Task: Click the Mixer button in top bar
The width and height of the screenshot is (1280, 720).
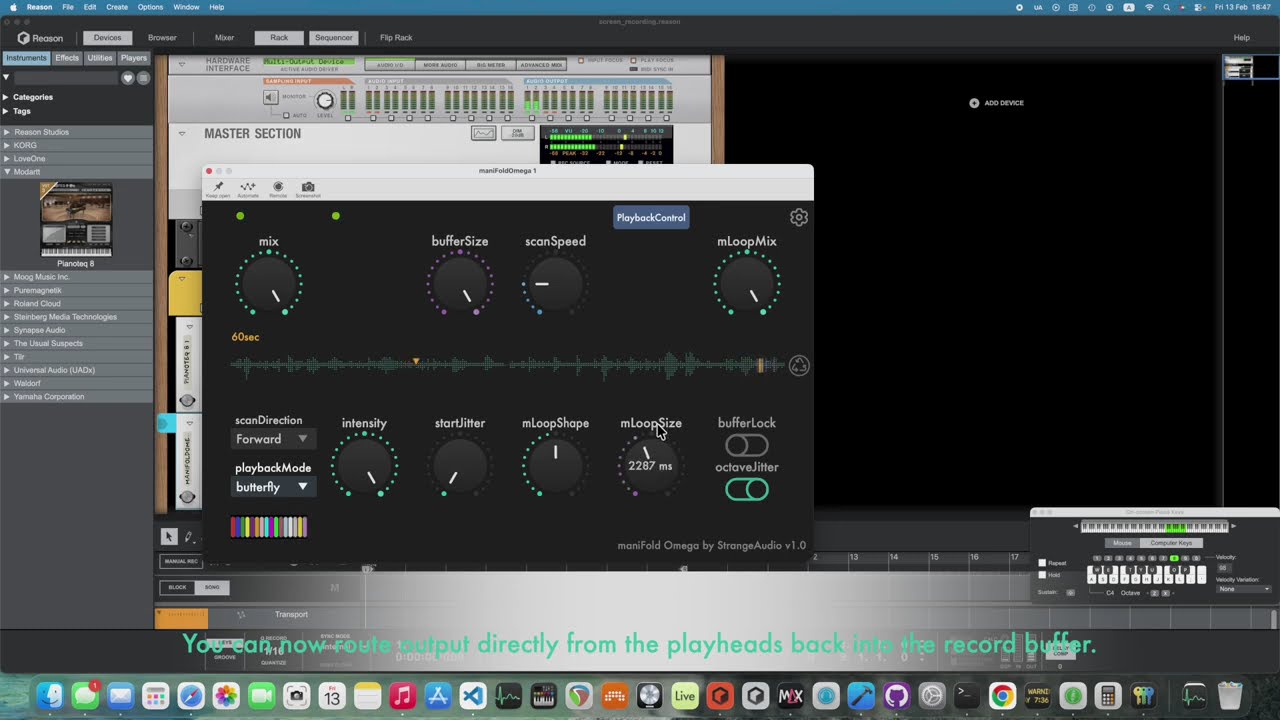Action: 224,38
